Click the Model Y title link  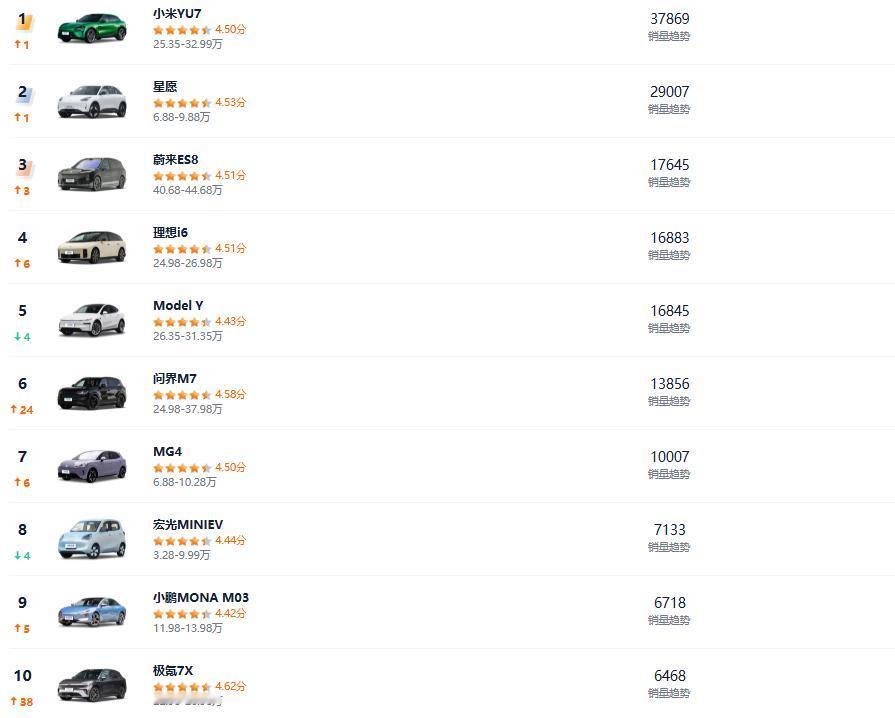(x=178, y=306)
